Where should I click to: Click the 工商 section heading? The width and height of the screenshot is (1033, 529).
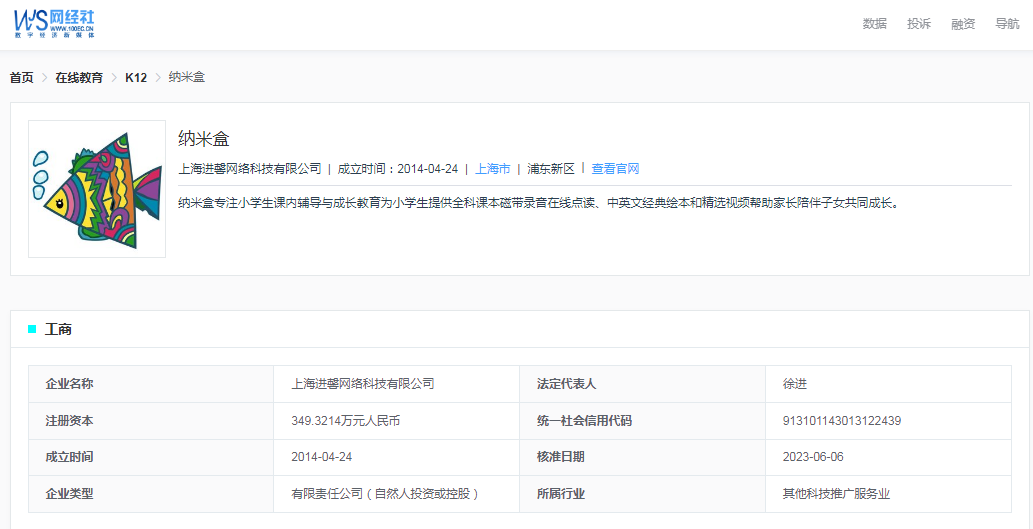58,329
